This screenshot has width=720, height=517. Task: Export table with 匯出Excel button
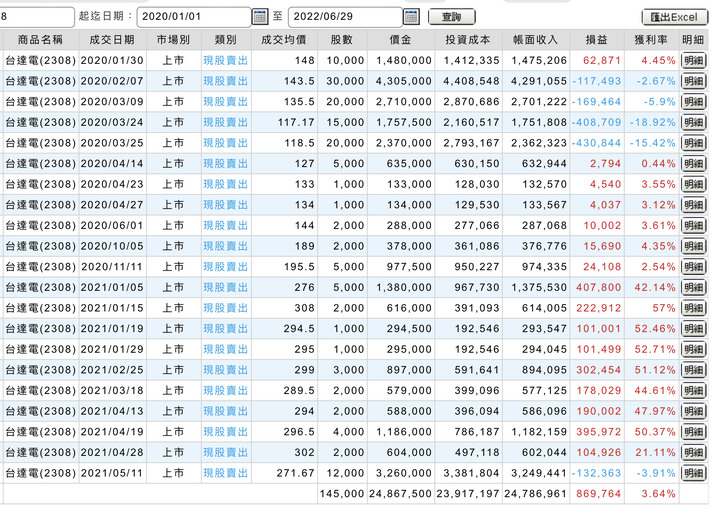(674, 17)
